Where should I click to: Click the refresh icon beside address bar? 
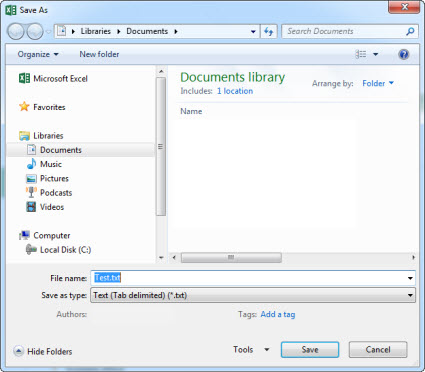269,31
